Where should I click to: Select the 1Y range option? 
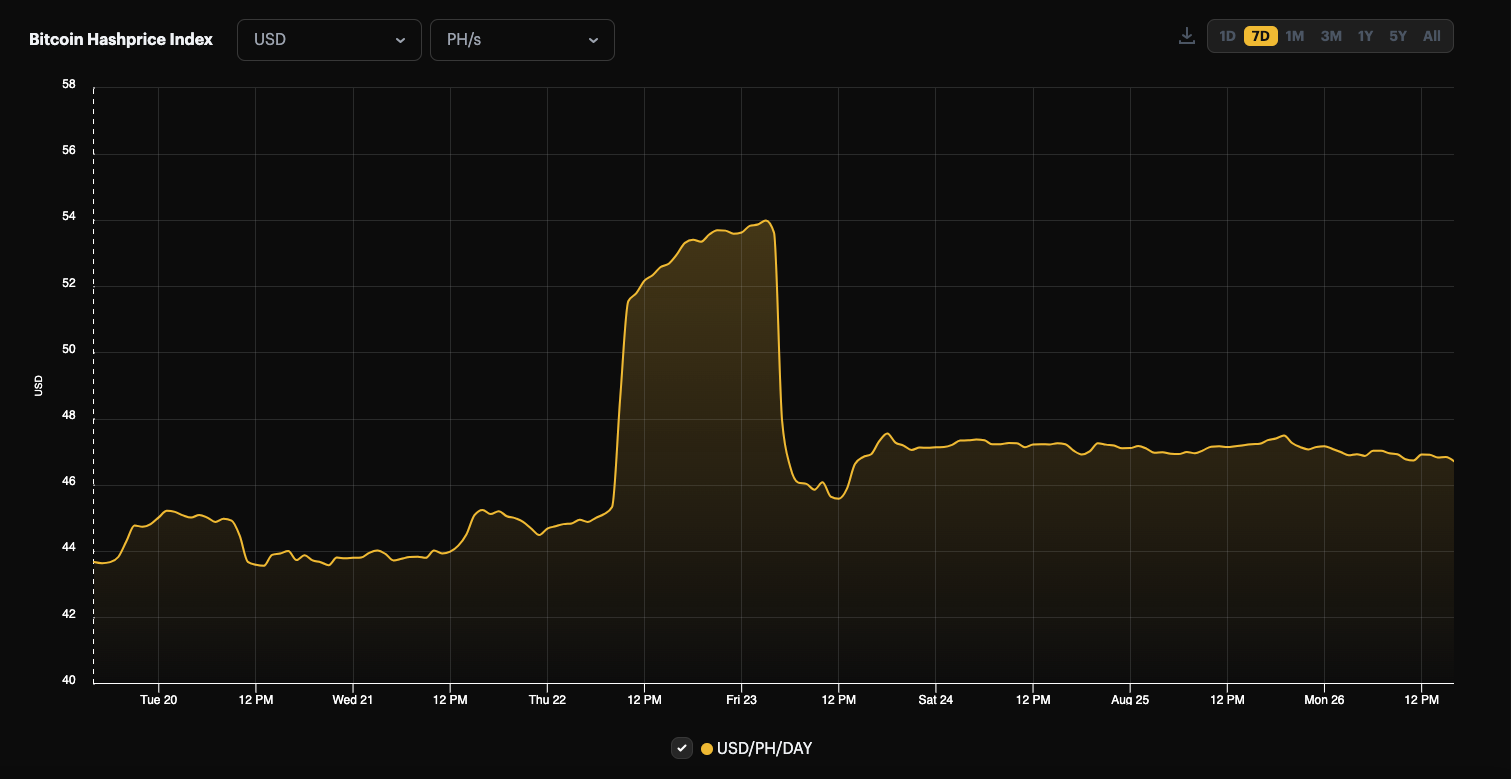[1366, 35]
